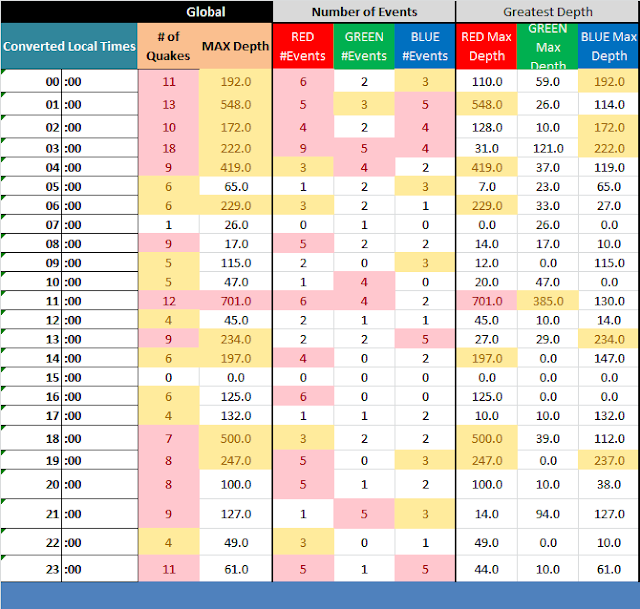Select GREEN Max Depth 121.0 cell
The height and width of the screenshot is (609, 640).
pos(548,148)
